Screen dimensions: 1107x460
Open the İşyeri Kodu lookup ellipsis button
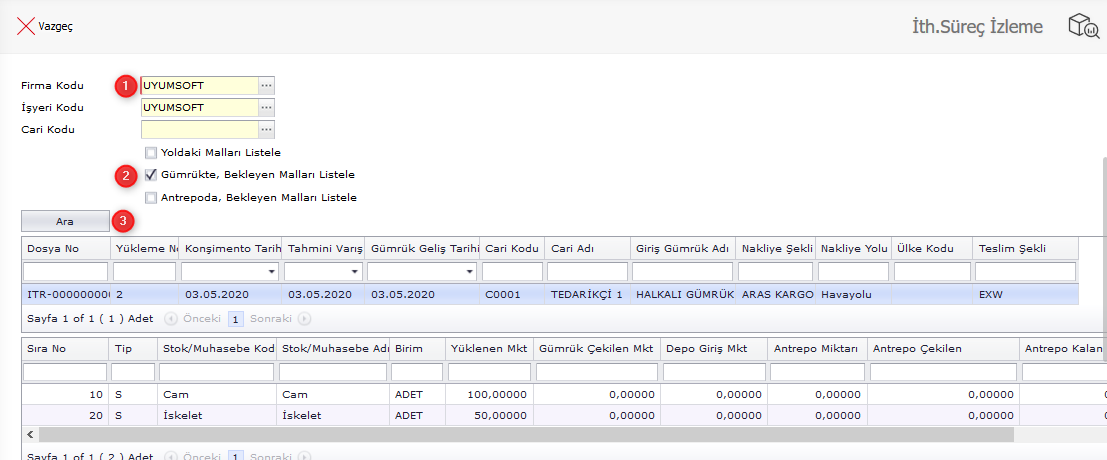click(266, 108)
